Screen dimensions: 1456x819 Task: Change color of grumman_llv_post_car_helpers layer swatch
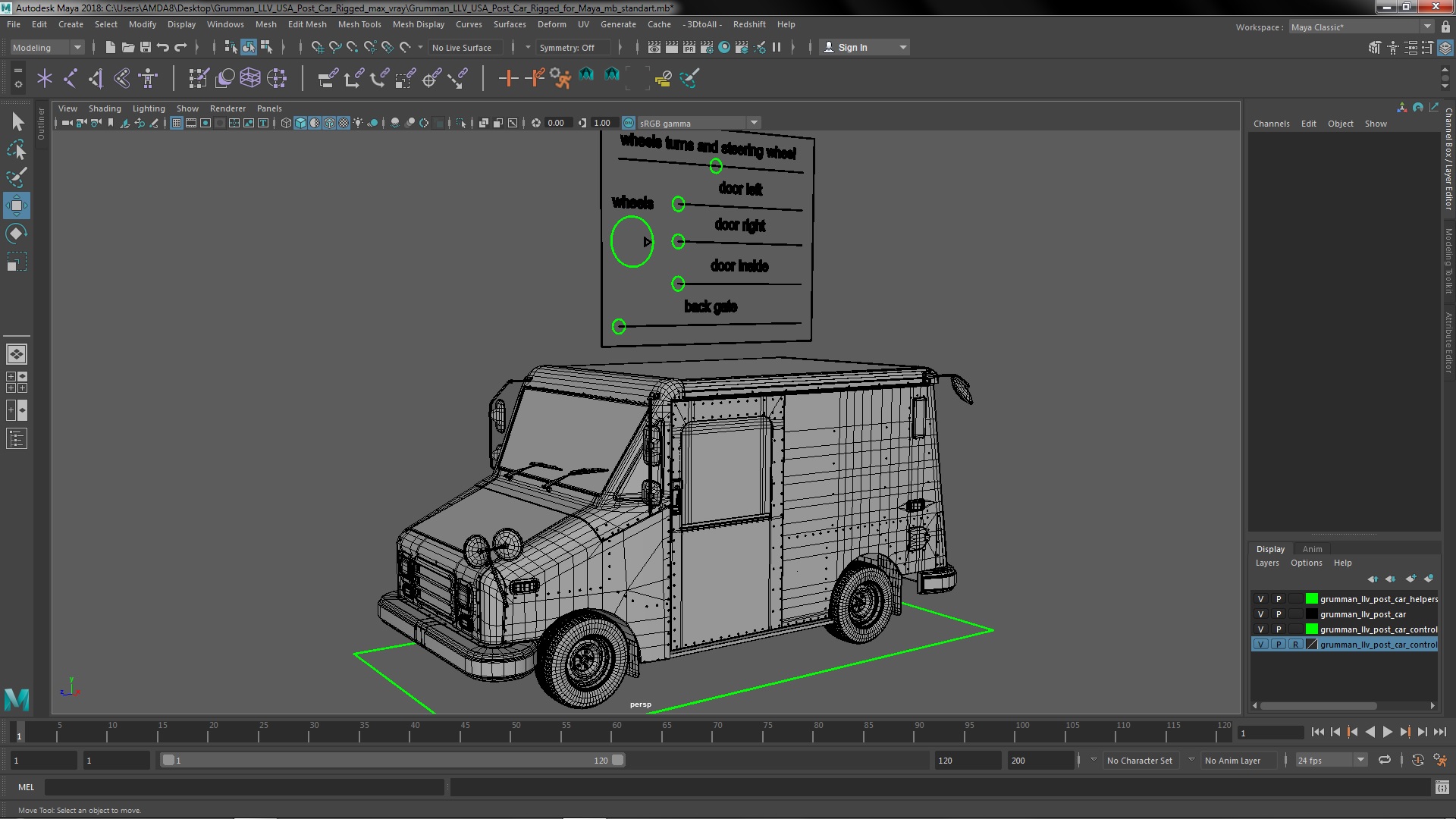pyautogui.click(x=1311, y=599)
